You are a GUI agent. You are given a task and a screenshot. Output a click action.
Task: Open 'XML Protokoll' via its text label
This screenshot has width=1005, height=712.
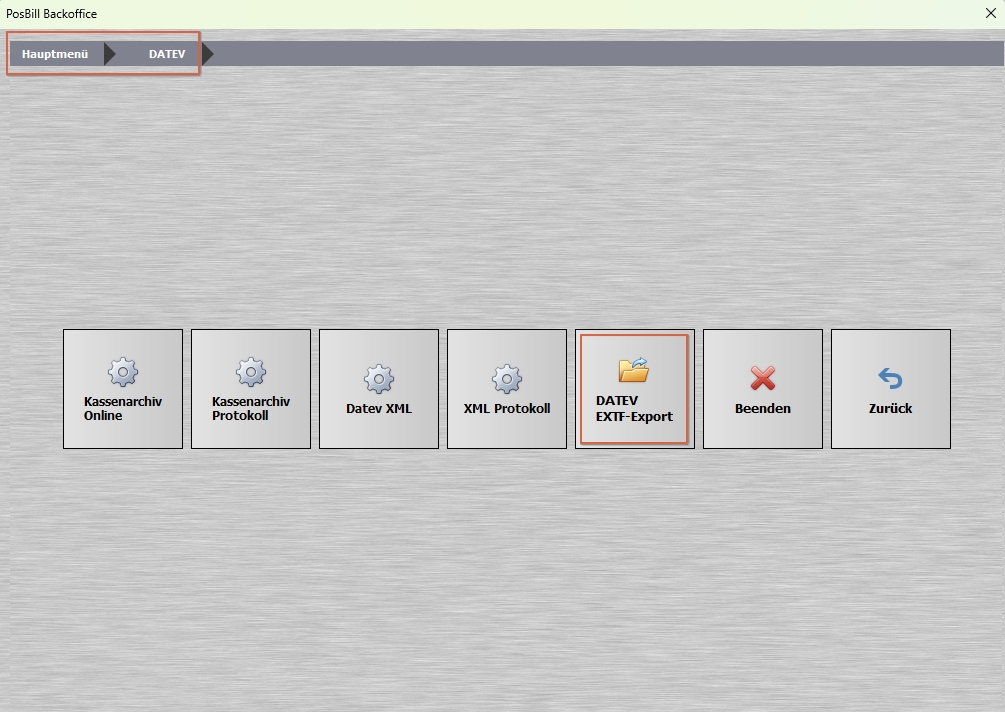tap(507, 409)
